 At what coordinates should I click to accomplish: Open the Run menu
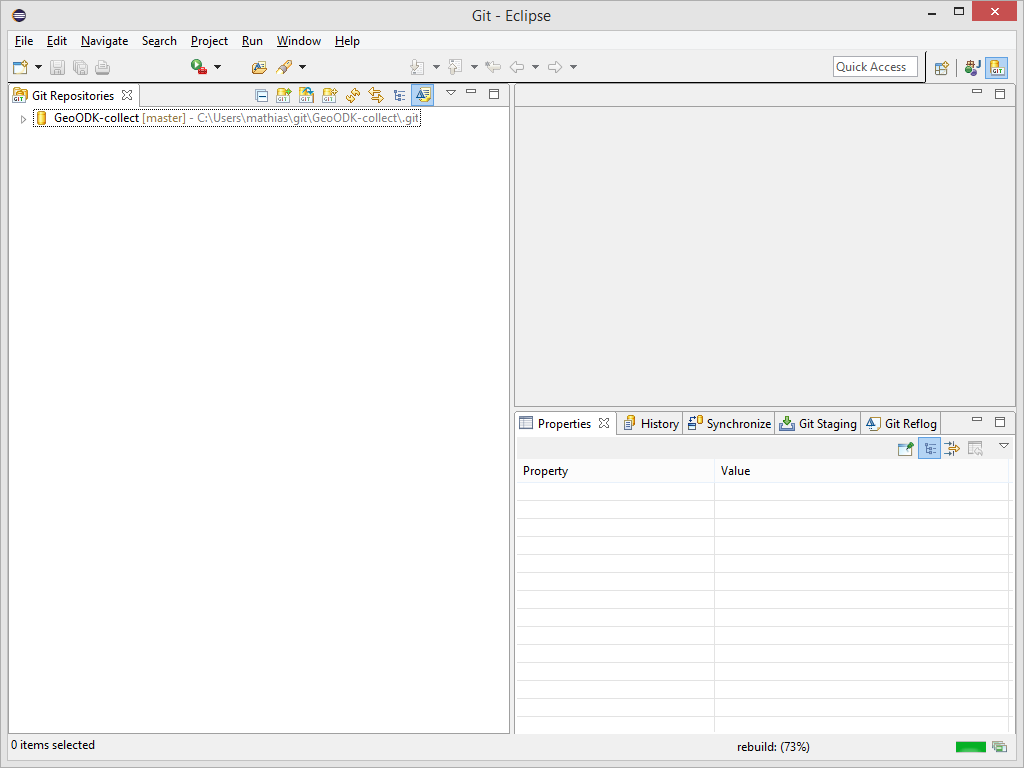pyautogui.click(x=252, y=40)
